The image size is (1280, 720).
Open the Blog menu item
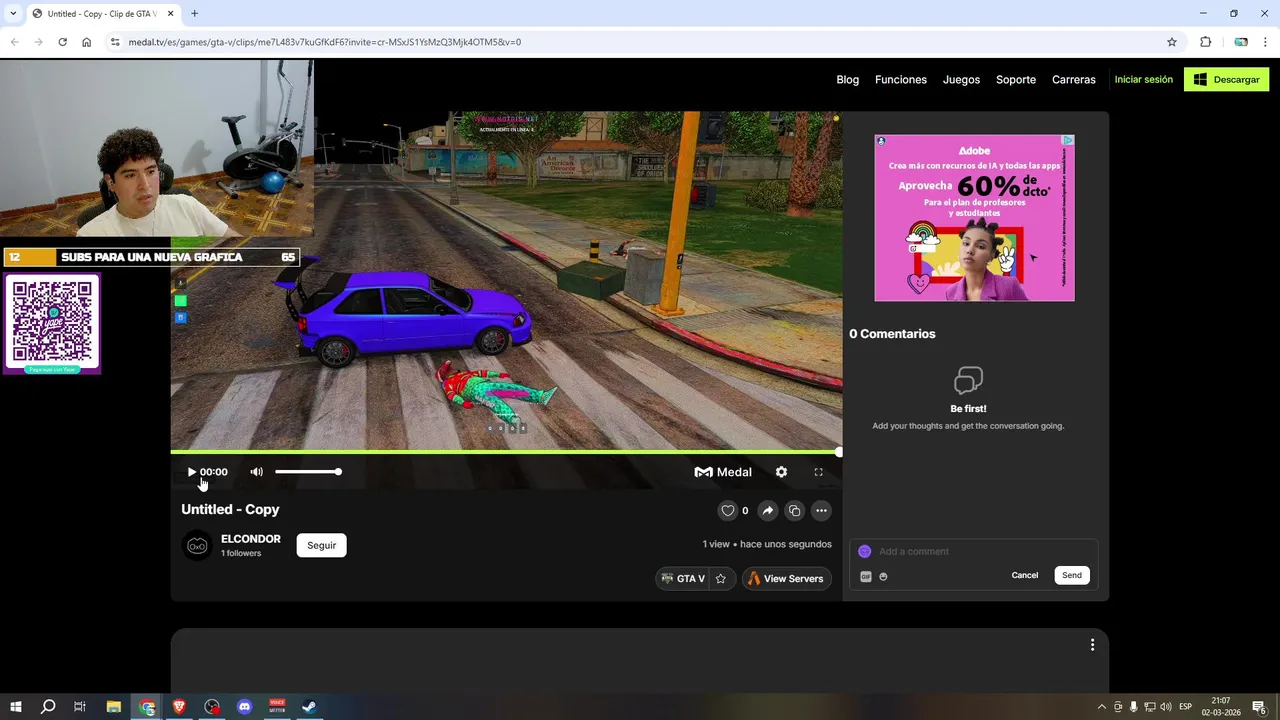tap(847, 80)
